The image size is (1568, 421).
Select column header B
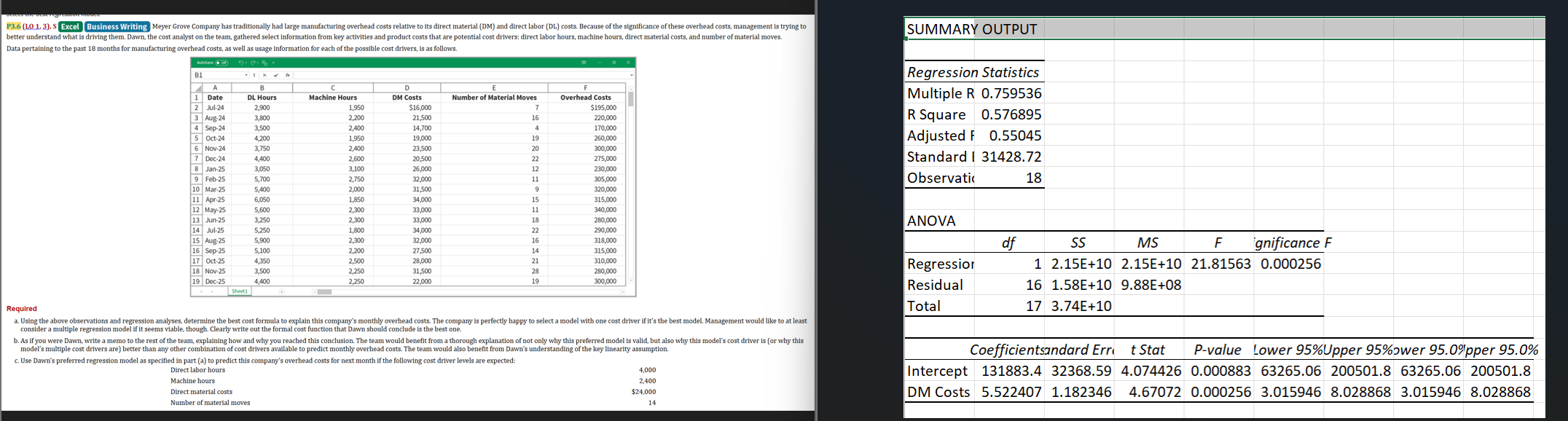pos(262,88)
